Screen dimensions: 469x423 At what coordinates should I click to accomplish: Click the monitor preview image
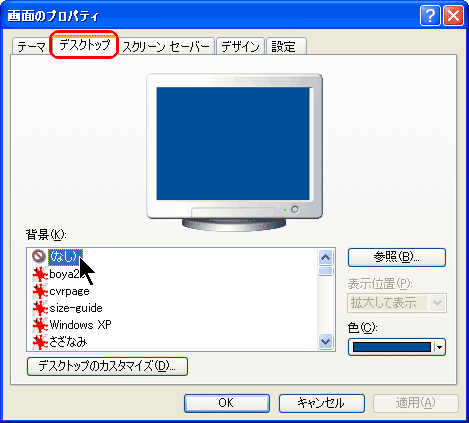(x=234, y=152)
